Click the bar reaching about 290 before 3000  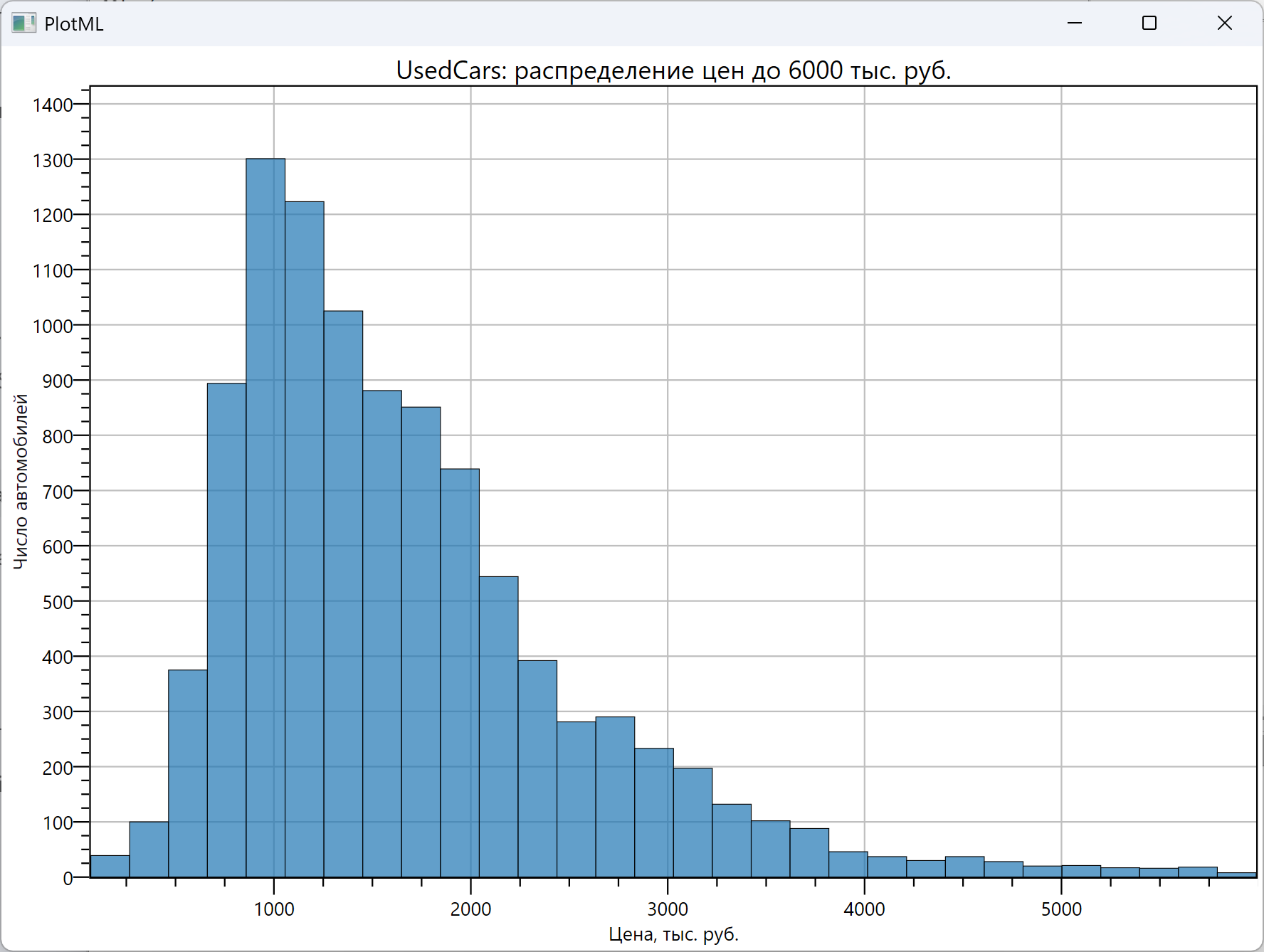click(615, 797)
